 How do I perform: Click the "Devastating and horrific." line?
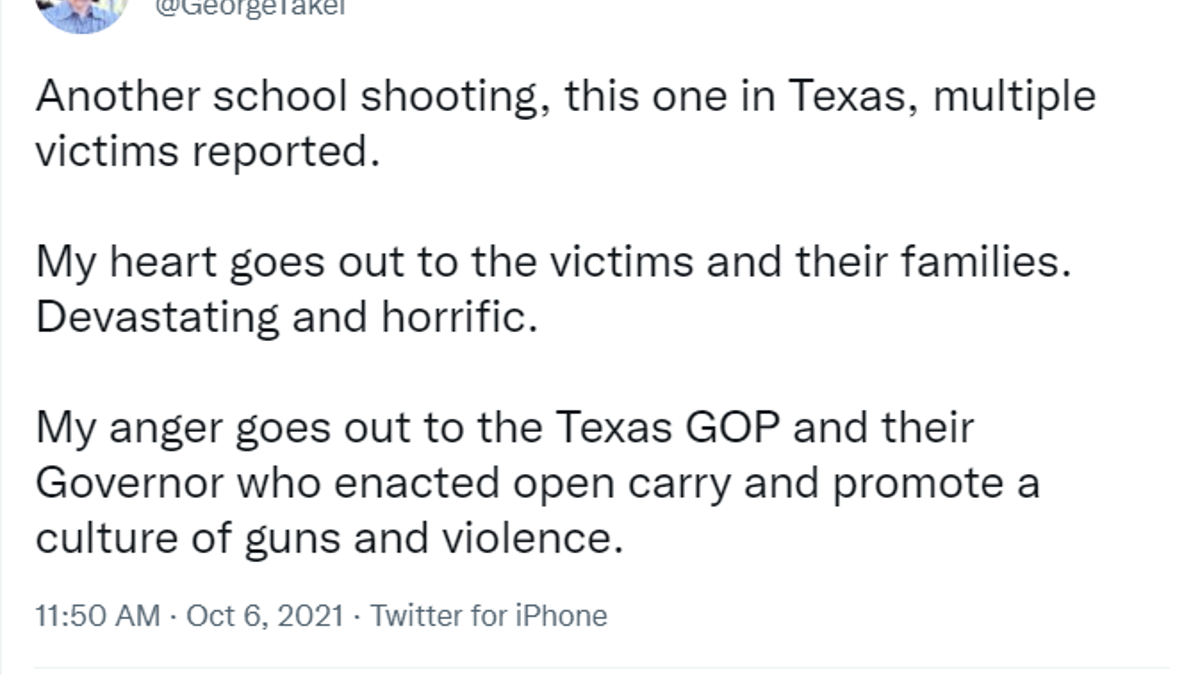click(287, 317)
